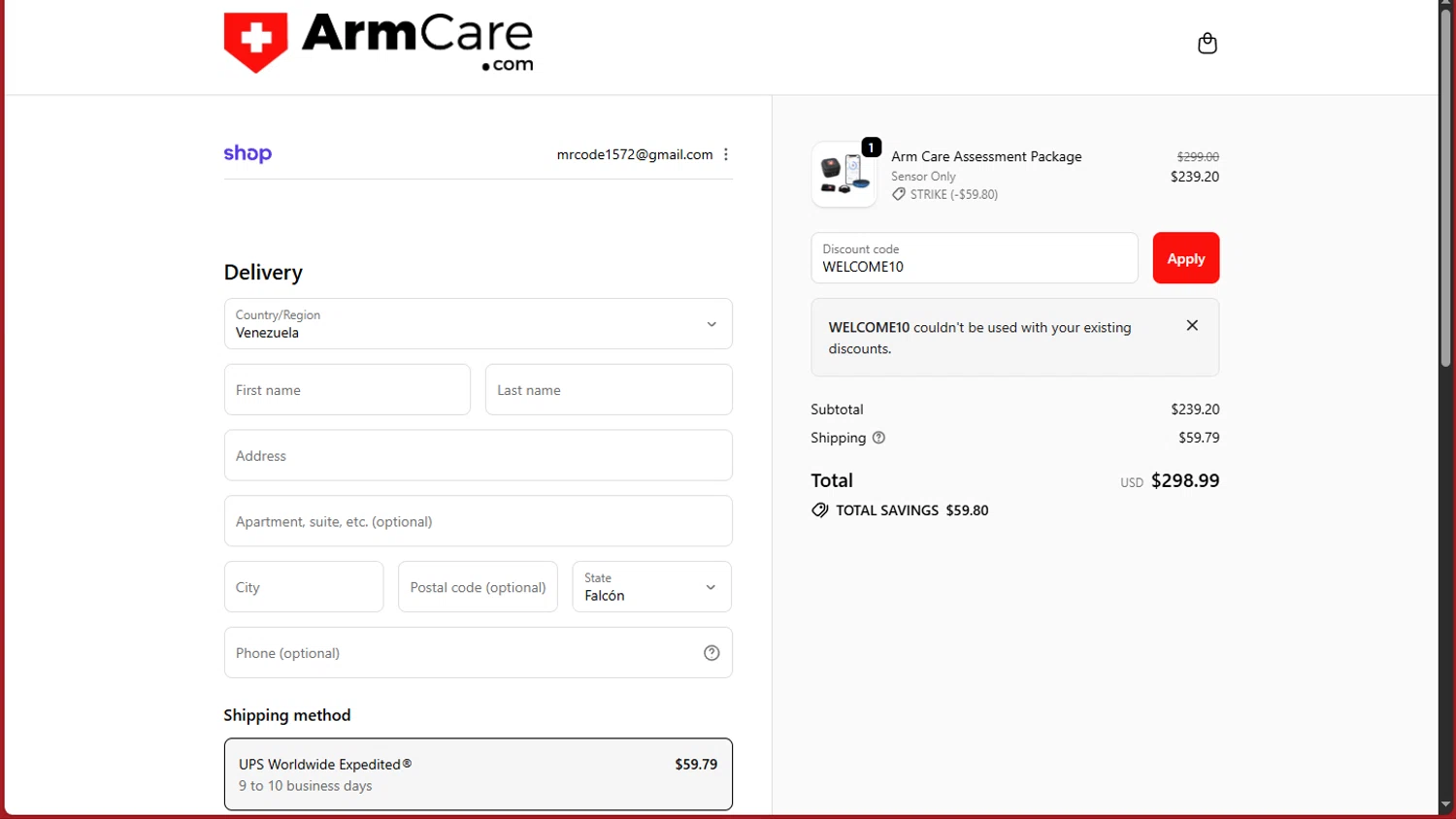Click the Phone (optional) field
This screenshot has height=819, width=1456.
pos(478,653)
